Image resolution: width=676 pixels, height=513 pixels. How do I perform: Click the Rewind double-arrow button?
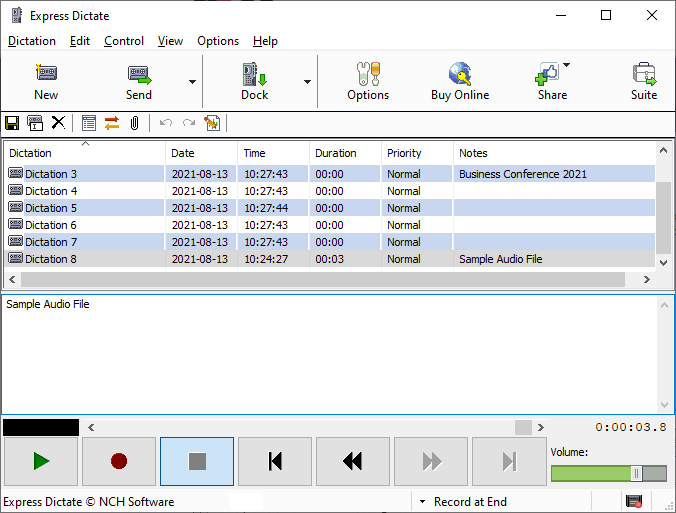coord(353,461)
